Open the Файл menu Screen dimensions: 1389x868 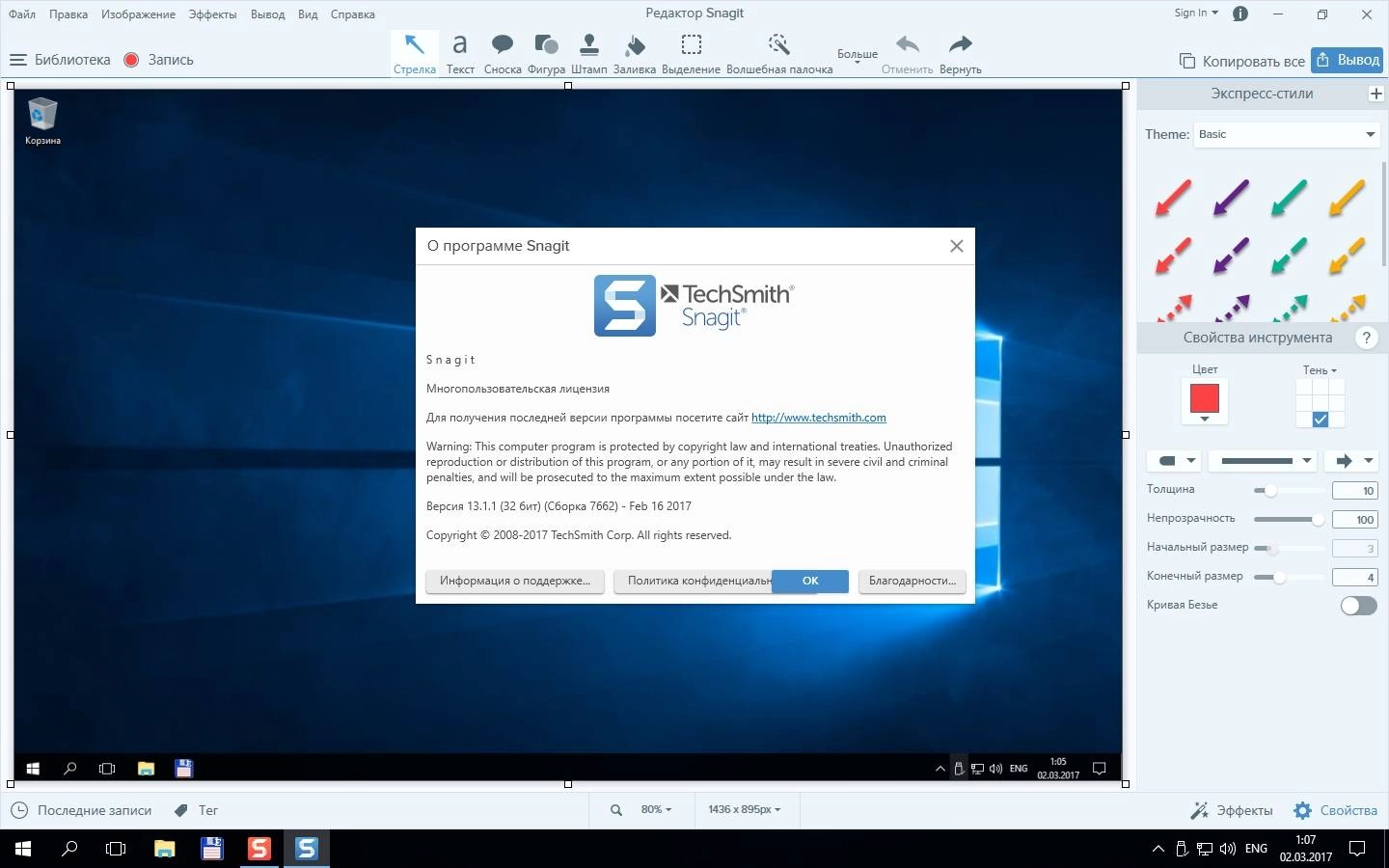(21, 14)
